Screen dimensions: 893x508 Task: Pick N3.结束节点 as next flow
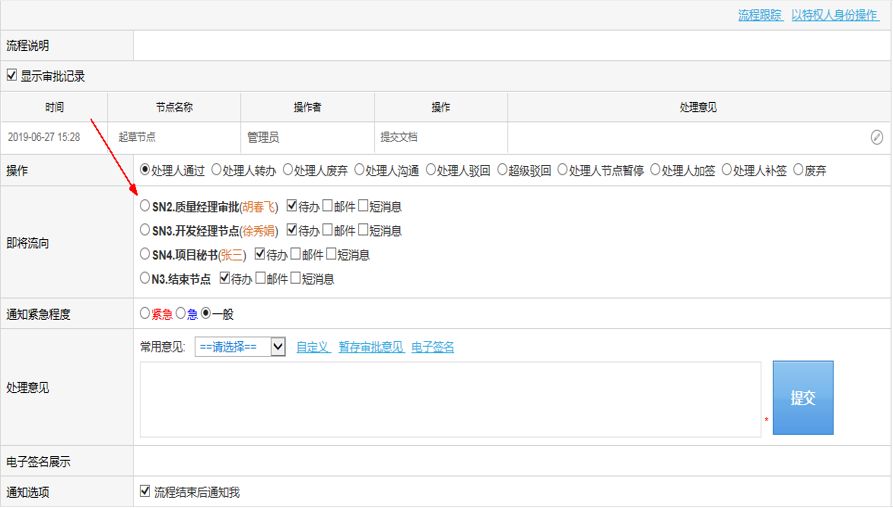[146, 279]
